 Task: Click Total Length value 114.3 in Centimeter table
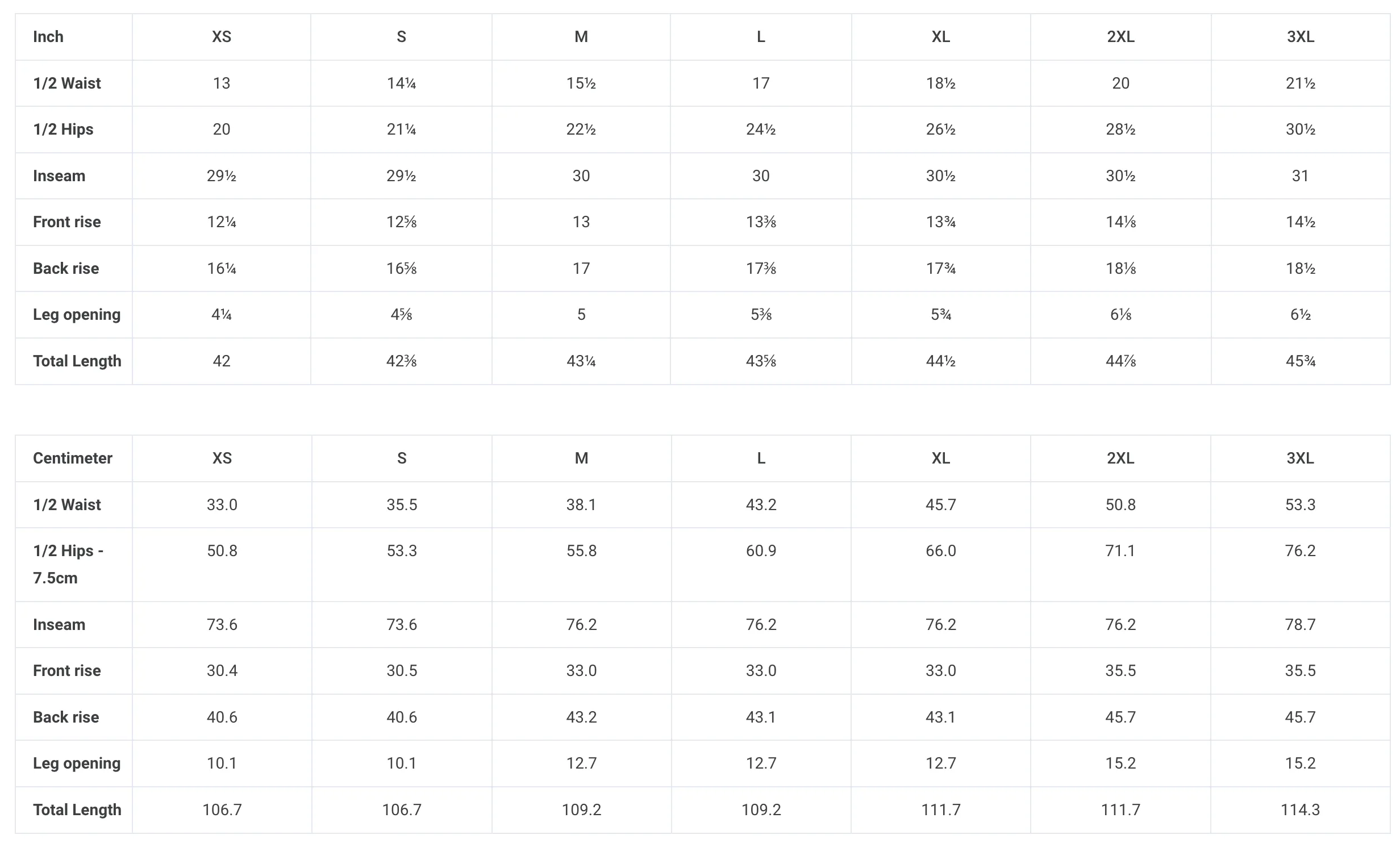coord(1300,810)
